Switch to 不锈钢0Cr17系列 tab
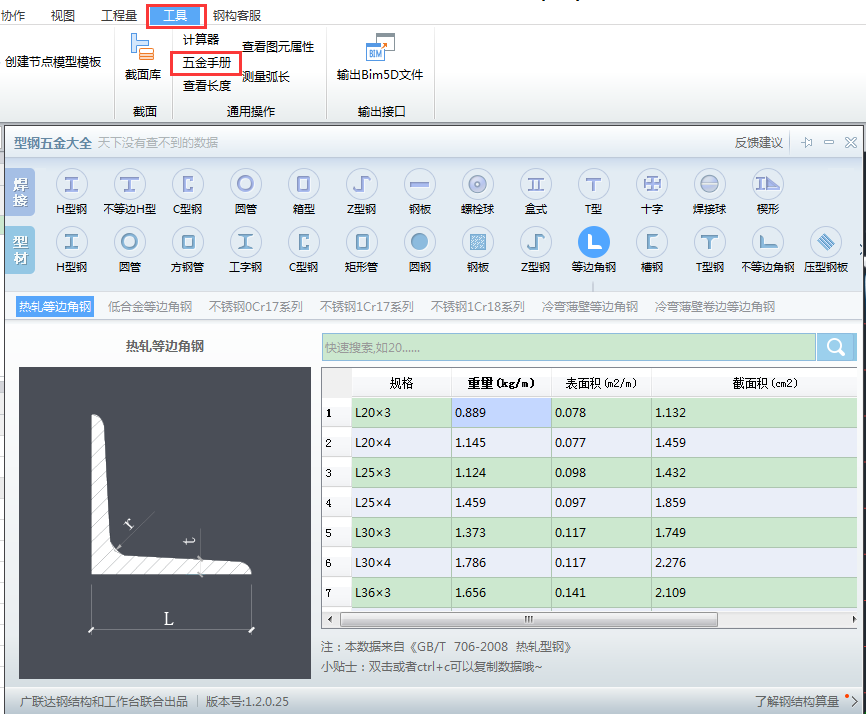The height and width of the screenshot is (714, 866). coord(256,306)
